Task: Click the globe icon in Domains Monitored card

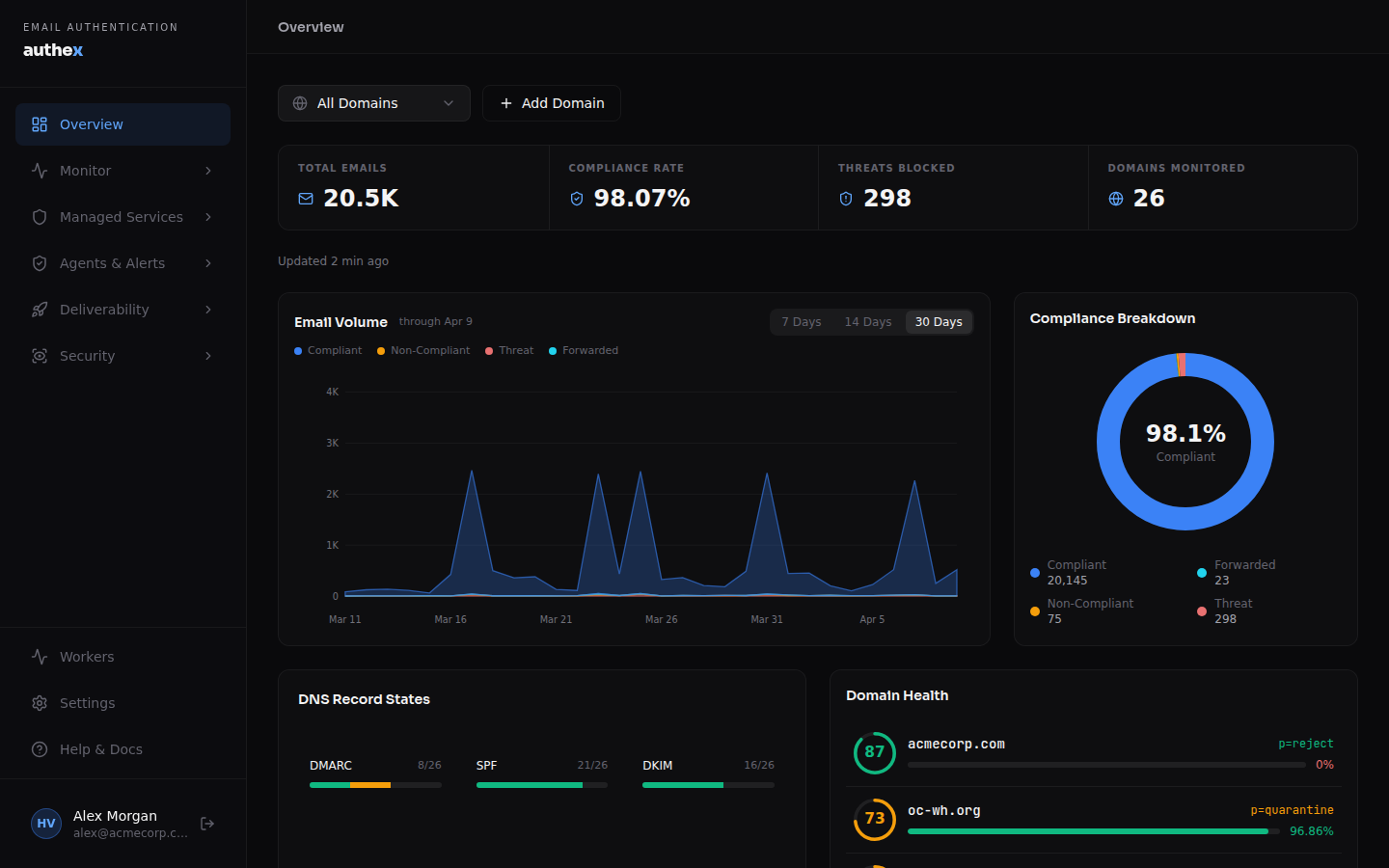Action: [x=1116, y=199]
